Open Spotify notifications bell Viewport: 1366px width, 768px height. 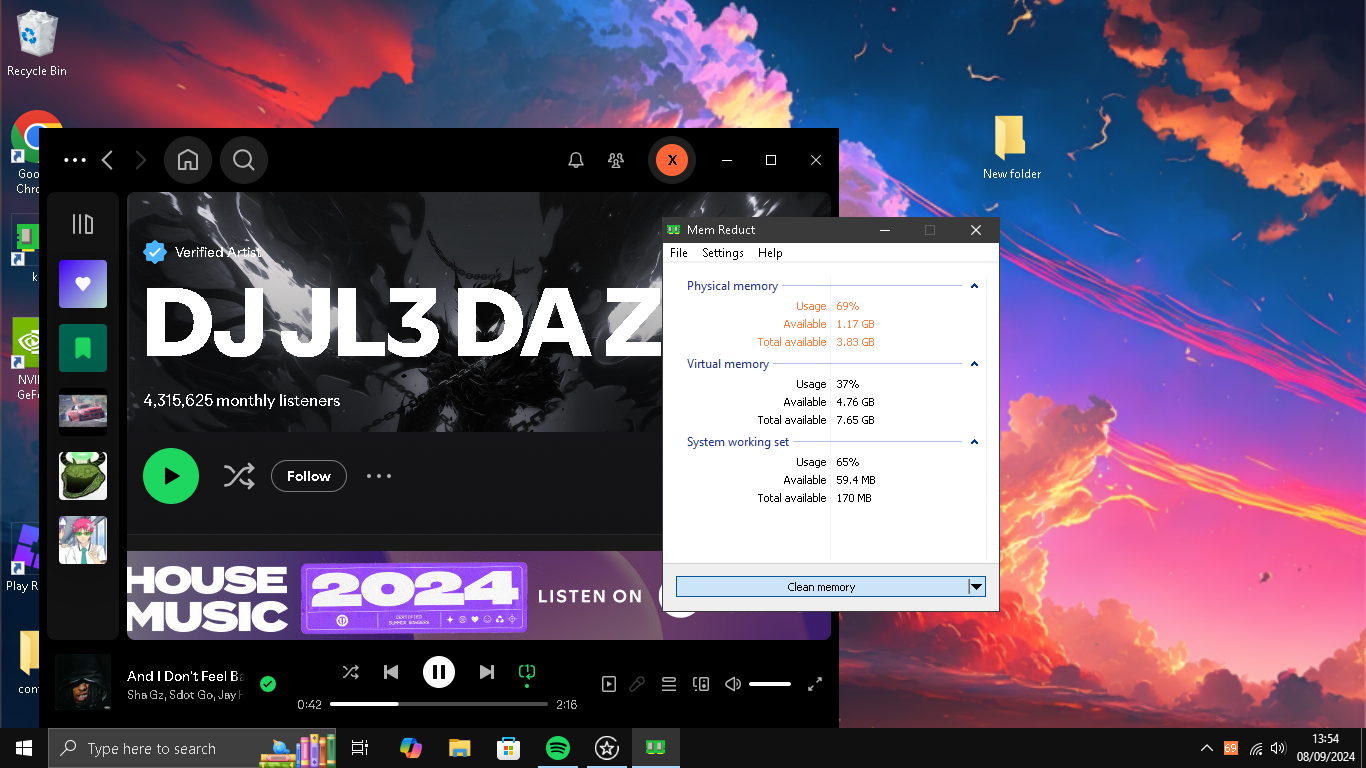(576, 160)
